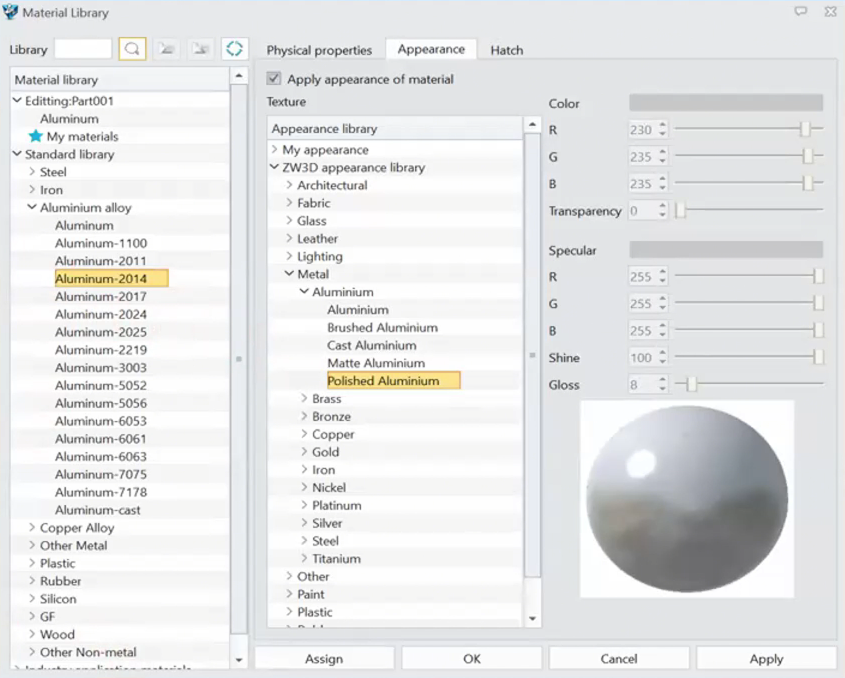Screen dimensions: 845x678
Task: Click the chat bubble icon in title bar
Action: (x=800, y=12)
